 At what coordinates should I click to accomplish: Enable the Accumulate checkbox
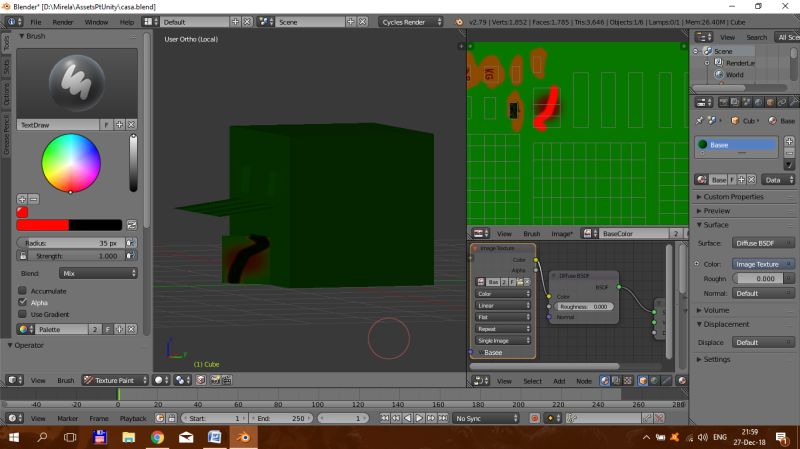pyautogui.click(x=22, y=290)
